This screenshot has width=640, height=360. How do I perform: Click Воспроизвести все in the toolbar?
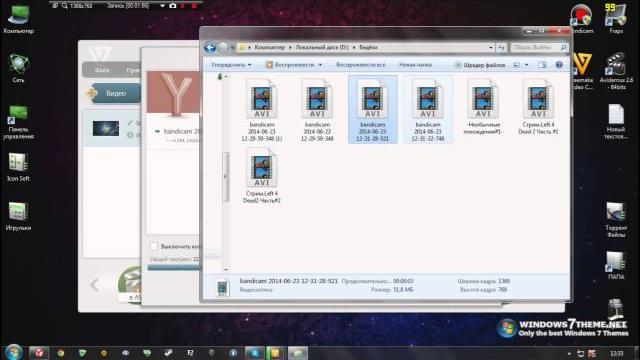click(360, 64)
